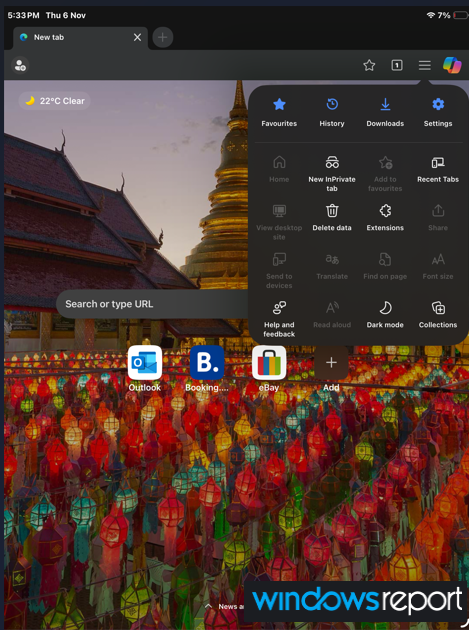Close the New tab tab
469x630 pixels.
point(137,37)
